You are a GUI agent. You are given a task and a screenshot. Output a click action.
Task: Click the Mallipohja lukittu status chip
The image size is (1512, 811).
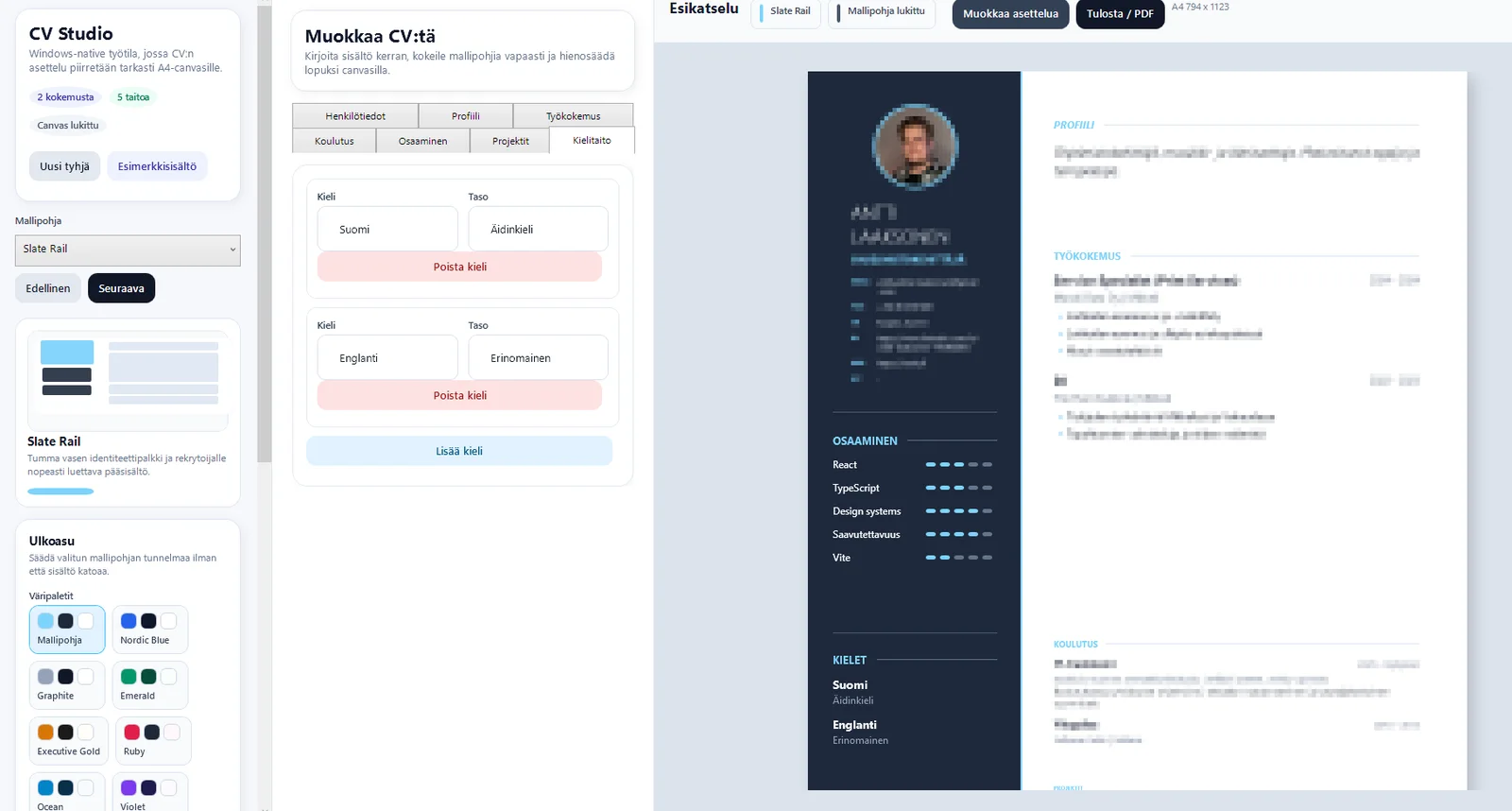882,12
